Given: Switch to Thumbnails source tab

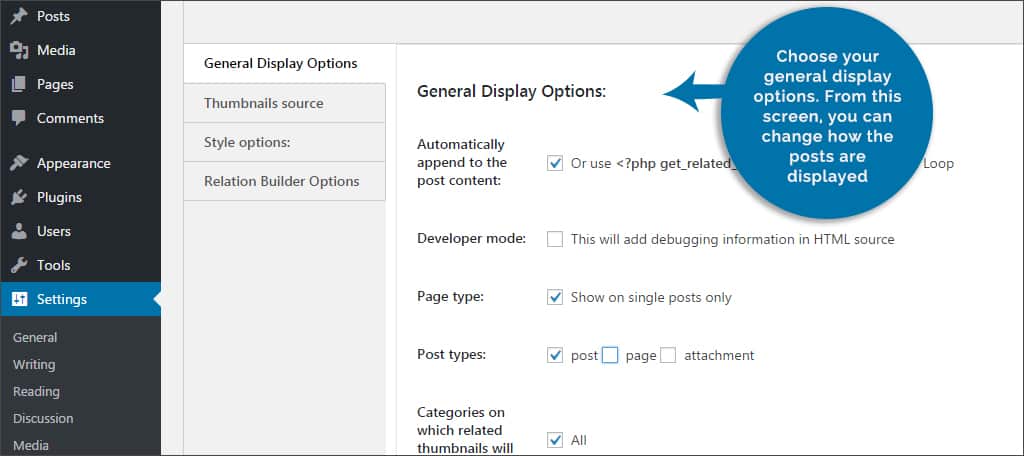Looking at the screenshot, I should (x=285, y=103).
